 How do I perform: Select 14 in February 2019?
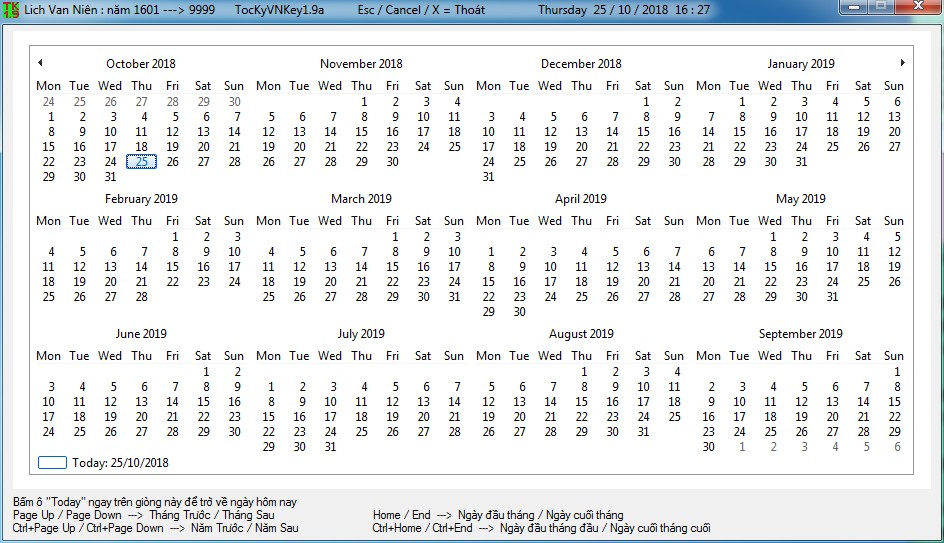pyautogui.click(x=141, y=267)
